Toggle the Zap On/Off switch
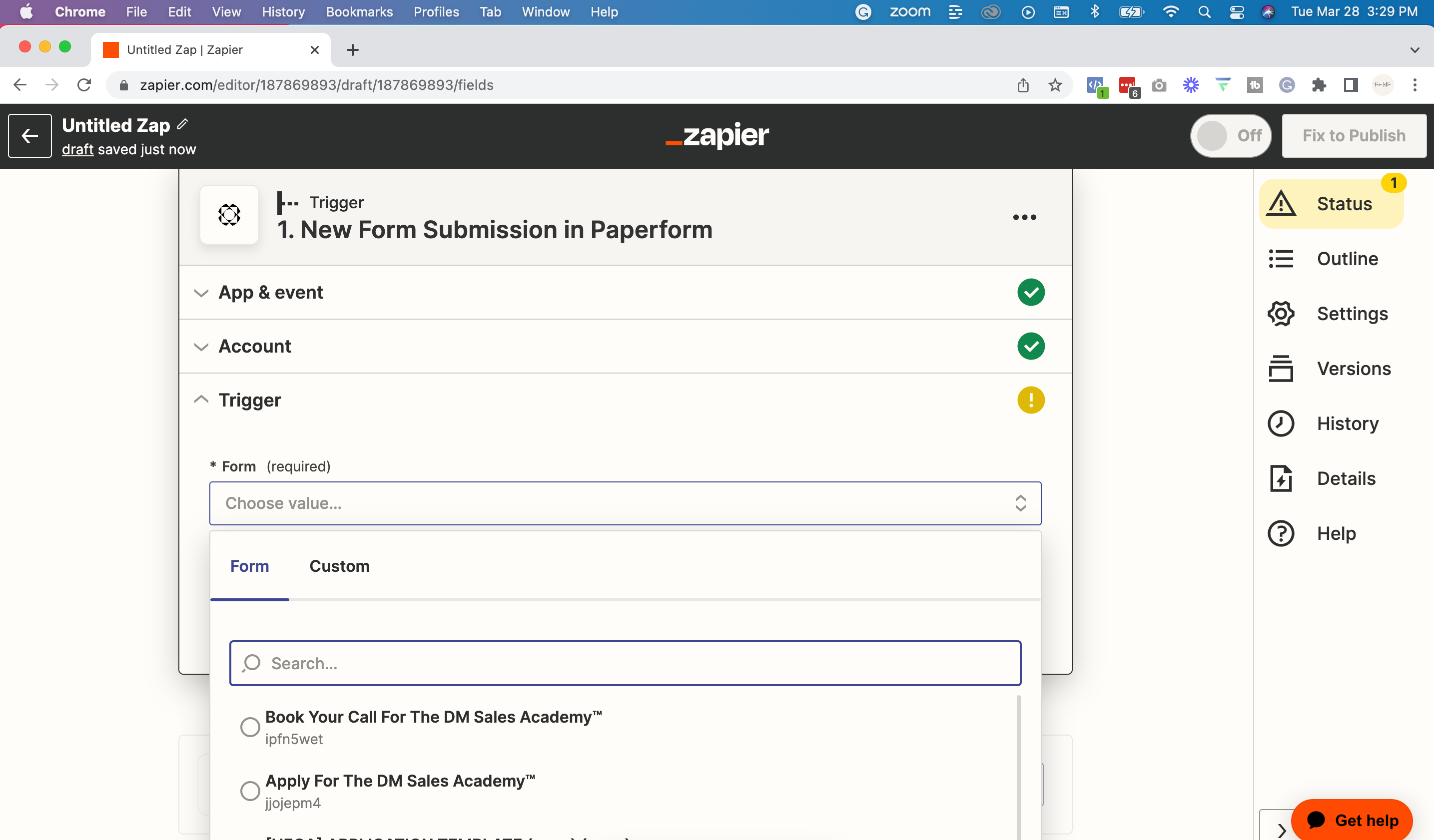Image resolution: width=1434 pixels, height=840 pixels. 1230,135
